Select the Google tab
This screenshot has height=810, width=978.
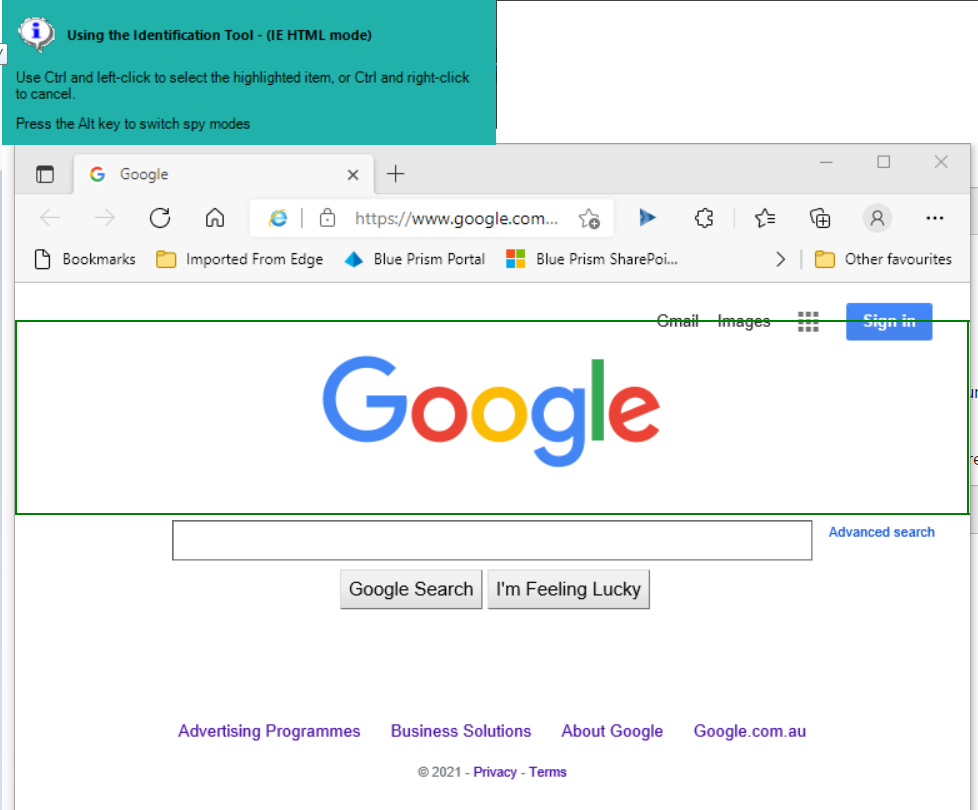[224, 174]
